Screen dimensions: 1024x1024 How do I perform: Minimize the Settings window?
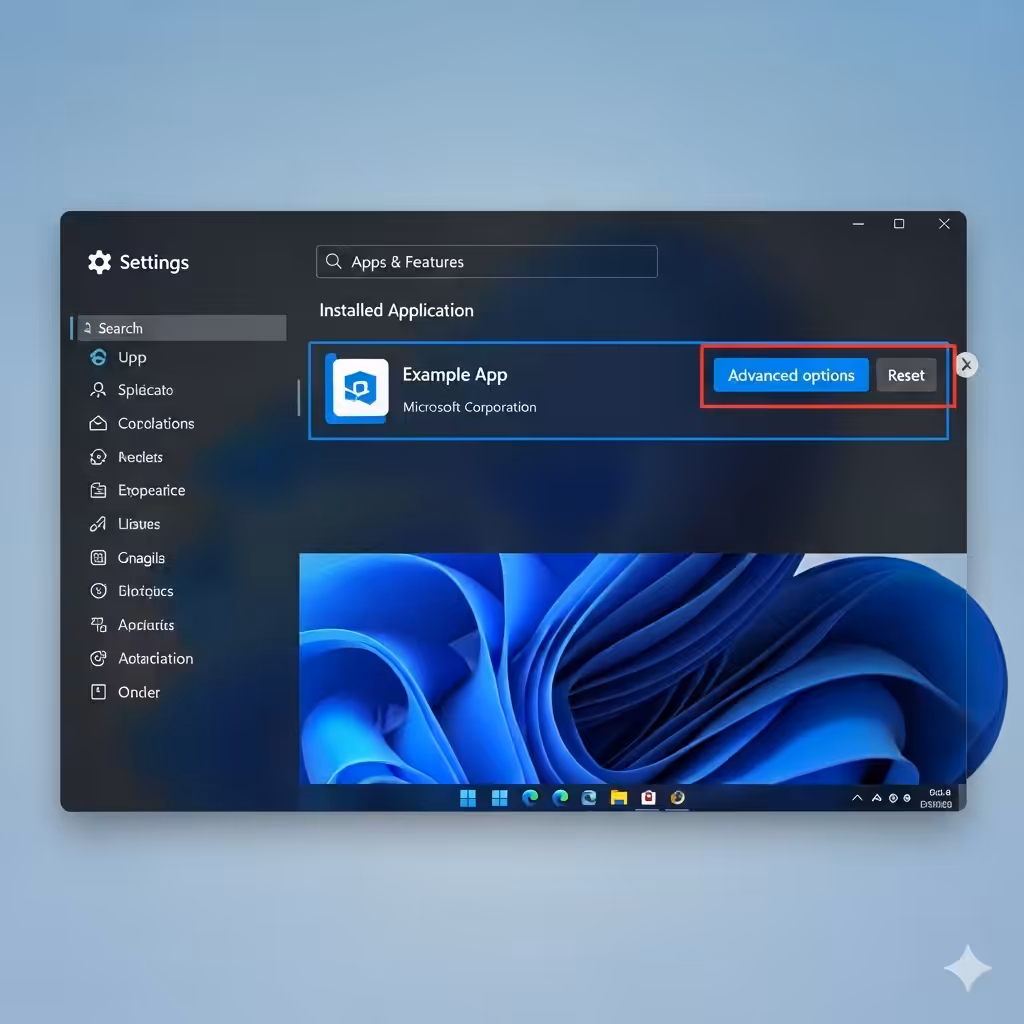click(x=858, y=224)
